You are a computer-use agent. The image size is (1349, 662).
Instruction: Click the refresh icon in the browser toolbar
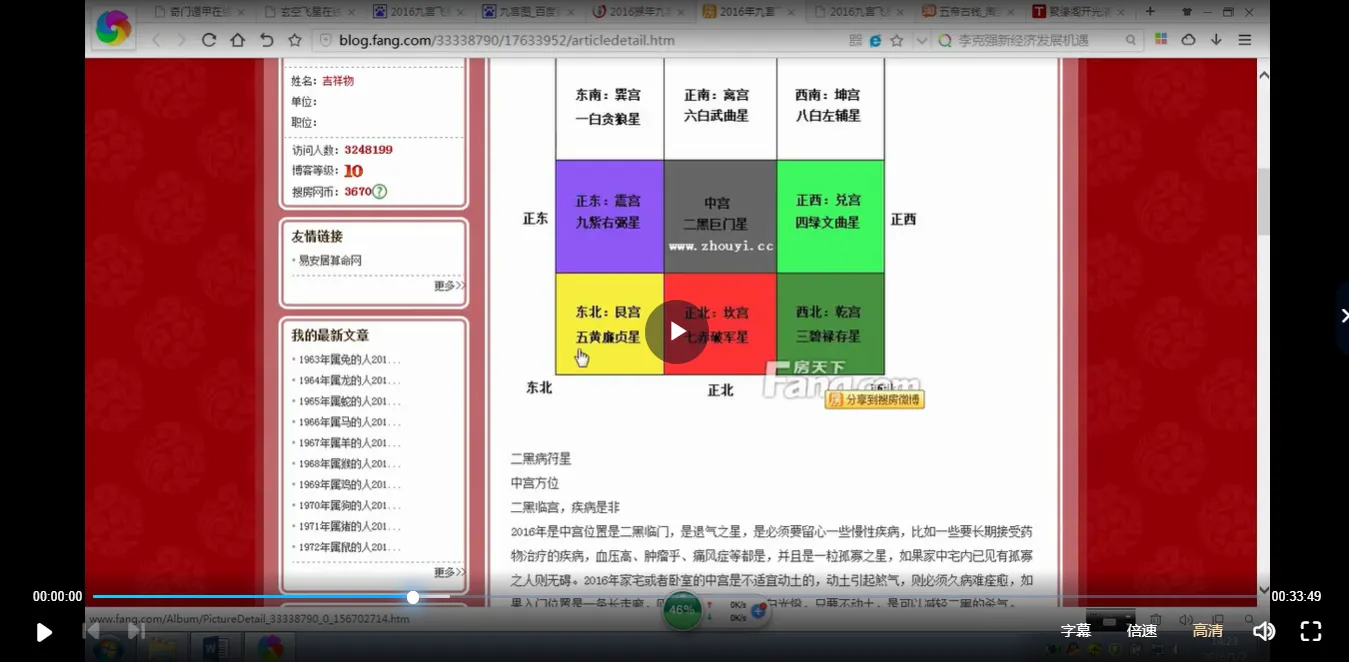point(208,40)
